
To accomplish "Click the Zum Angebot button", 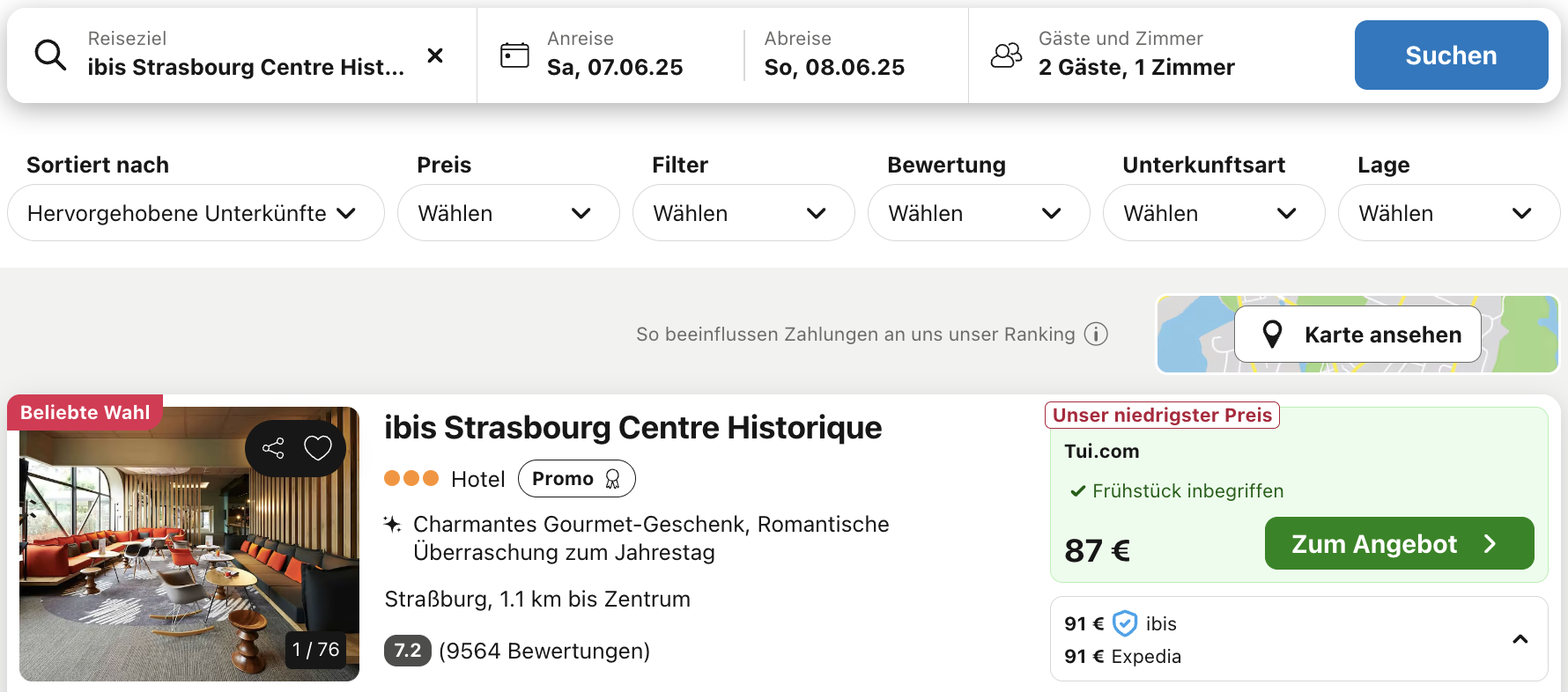I will tap(1399, 543).
